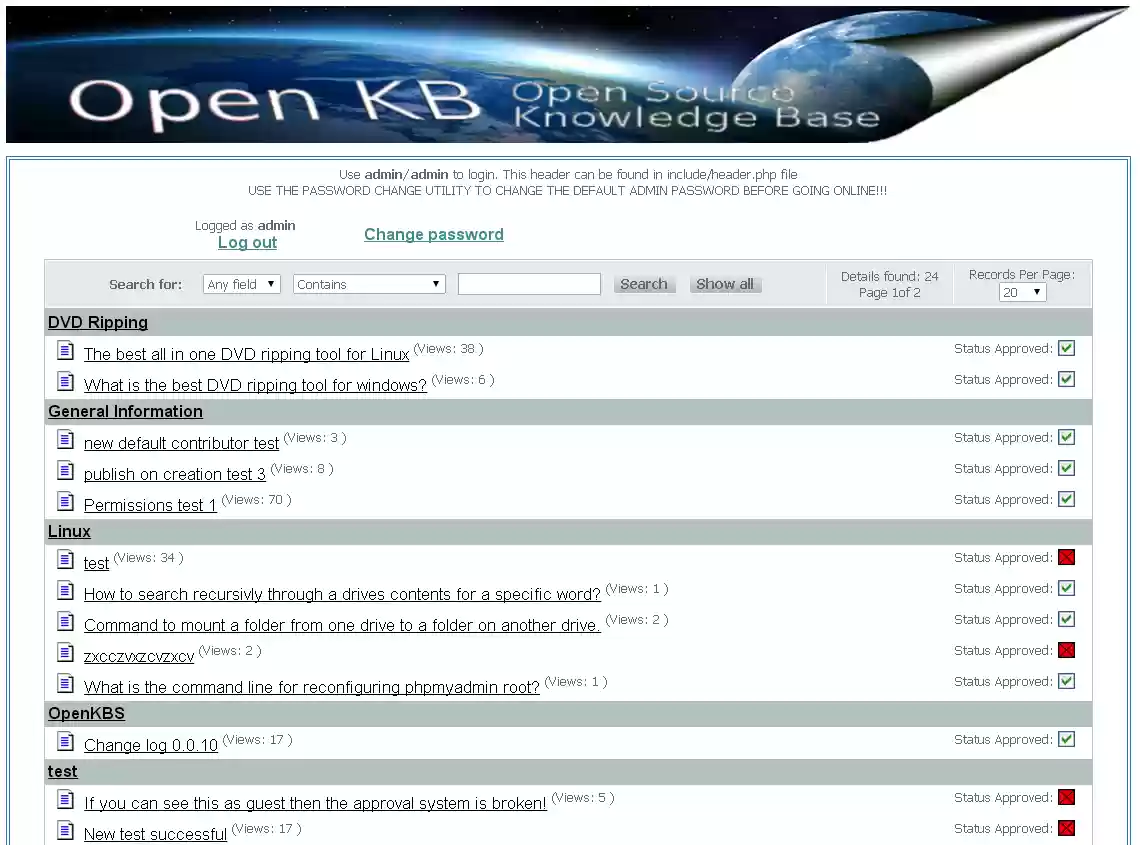The image size is (1140, 845).
Task: Click the document icon next to 'zxcczvxzcvzxcv'
Action: (x=65, y=650)
